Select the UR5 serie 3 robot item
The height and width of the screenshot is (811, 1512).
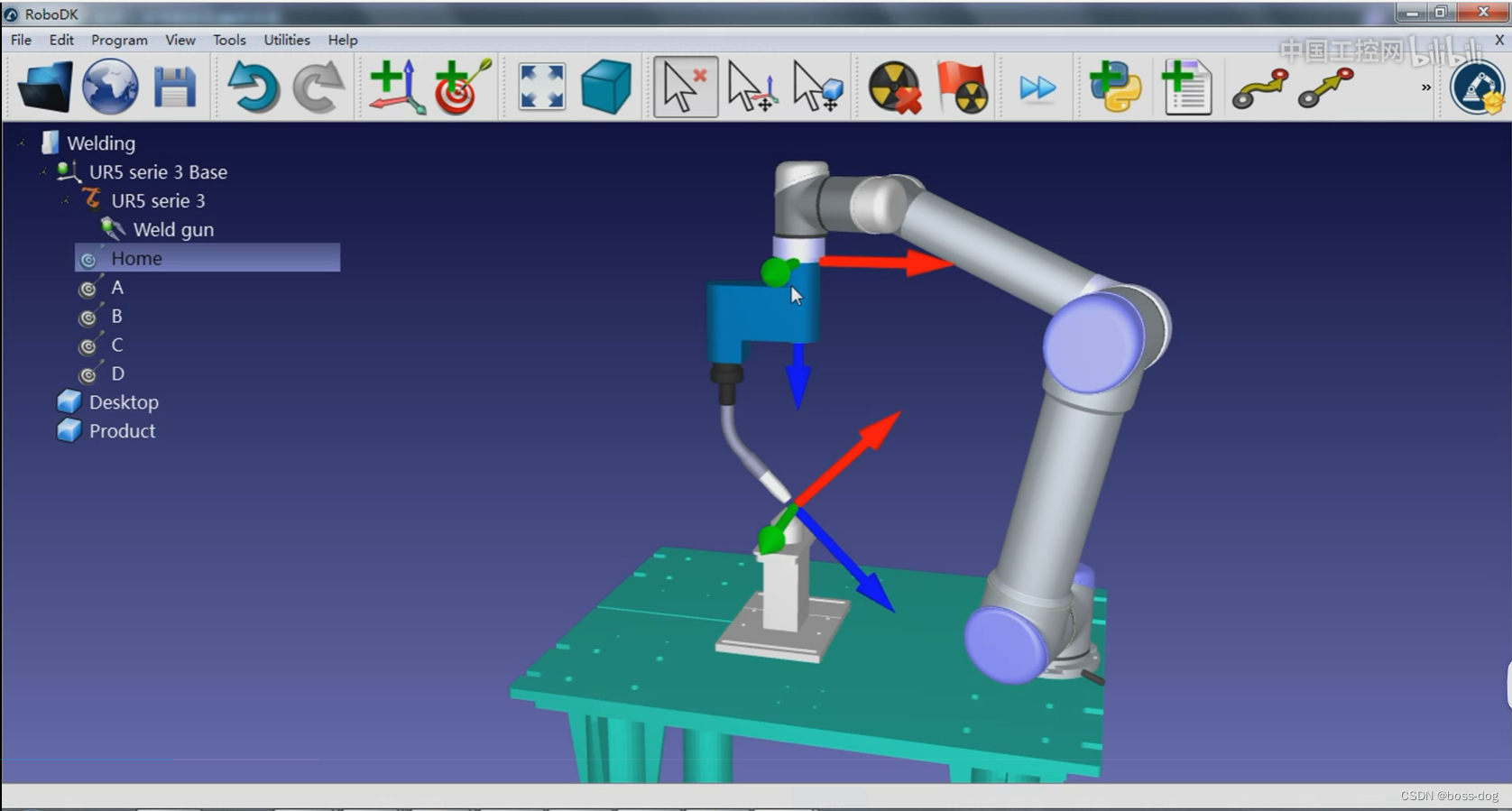(x=158, y=200)
